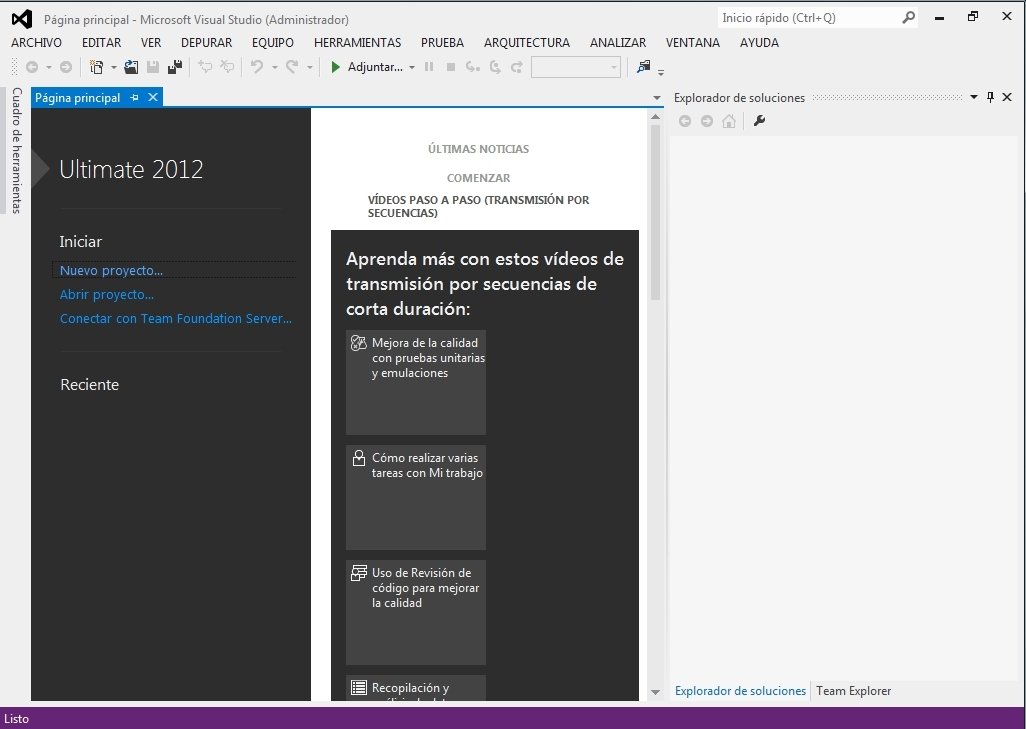Click the Quick Launch search magnifier icon
1026x729 pixels.
tap(908, 18)
